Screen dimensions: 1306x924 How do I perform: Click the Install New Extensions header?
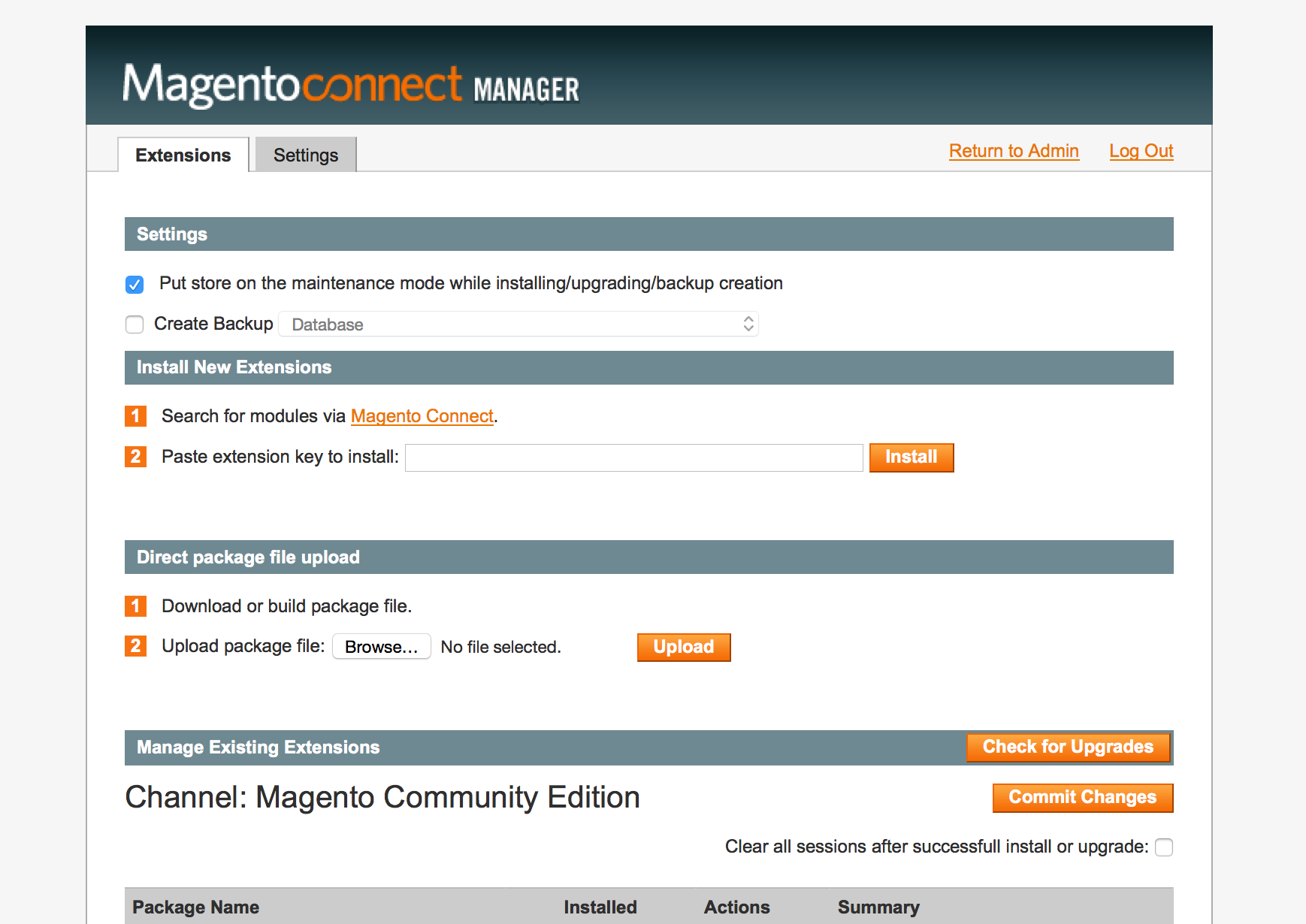(x=649, y=367)
